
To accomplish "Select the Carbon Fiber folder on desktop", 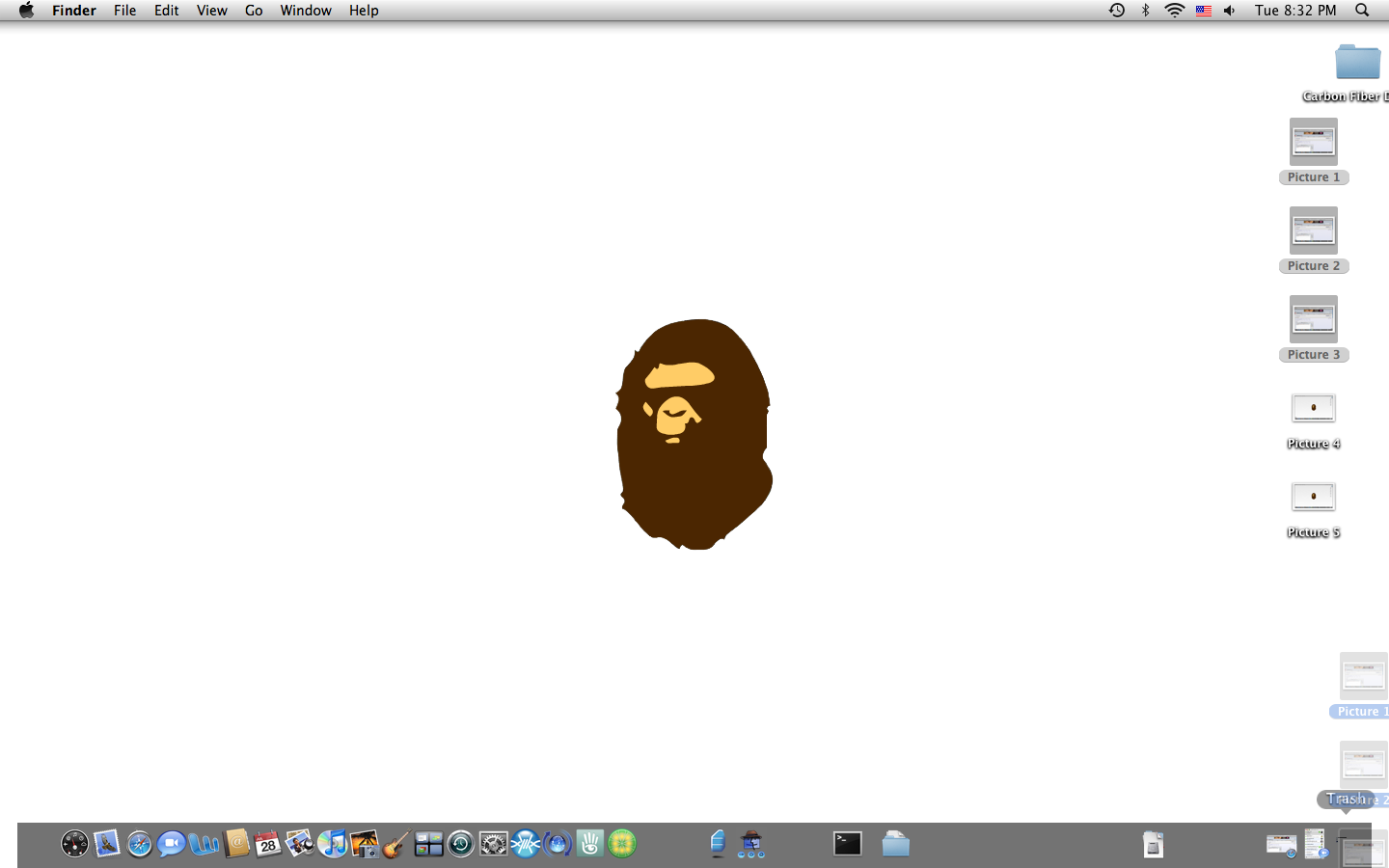I will point(1358,62).
